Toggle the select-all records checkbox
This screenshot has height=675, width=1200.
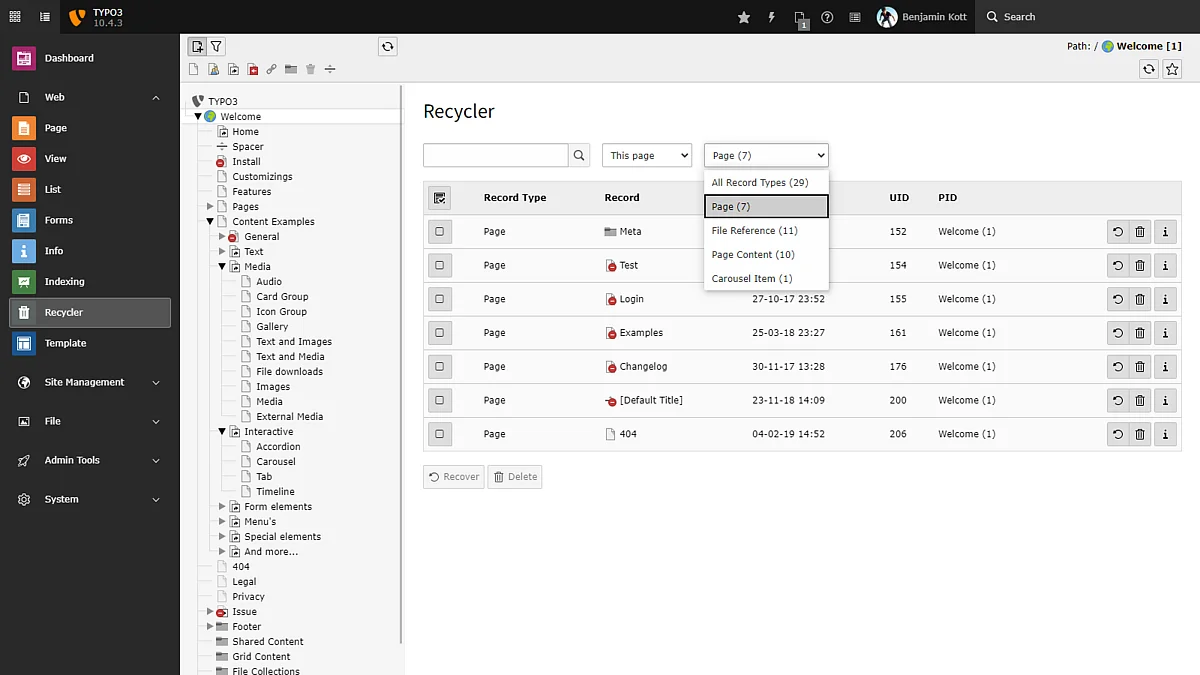(439, 198)
